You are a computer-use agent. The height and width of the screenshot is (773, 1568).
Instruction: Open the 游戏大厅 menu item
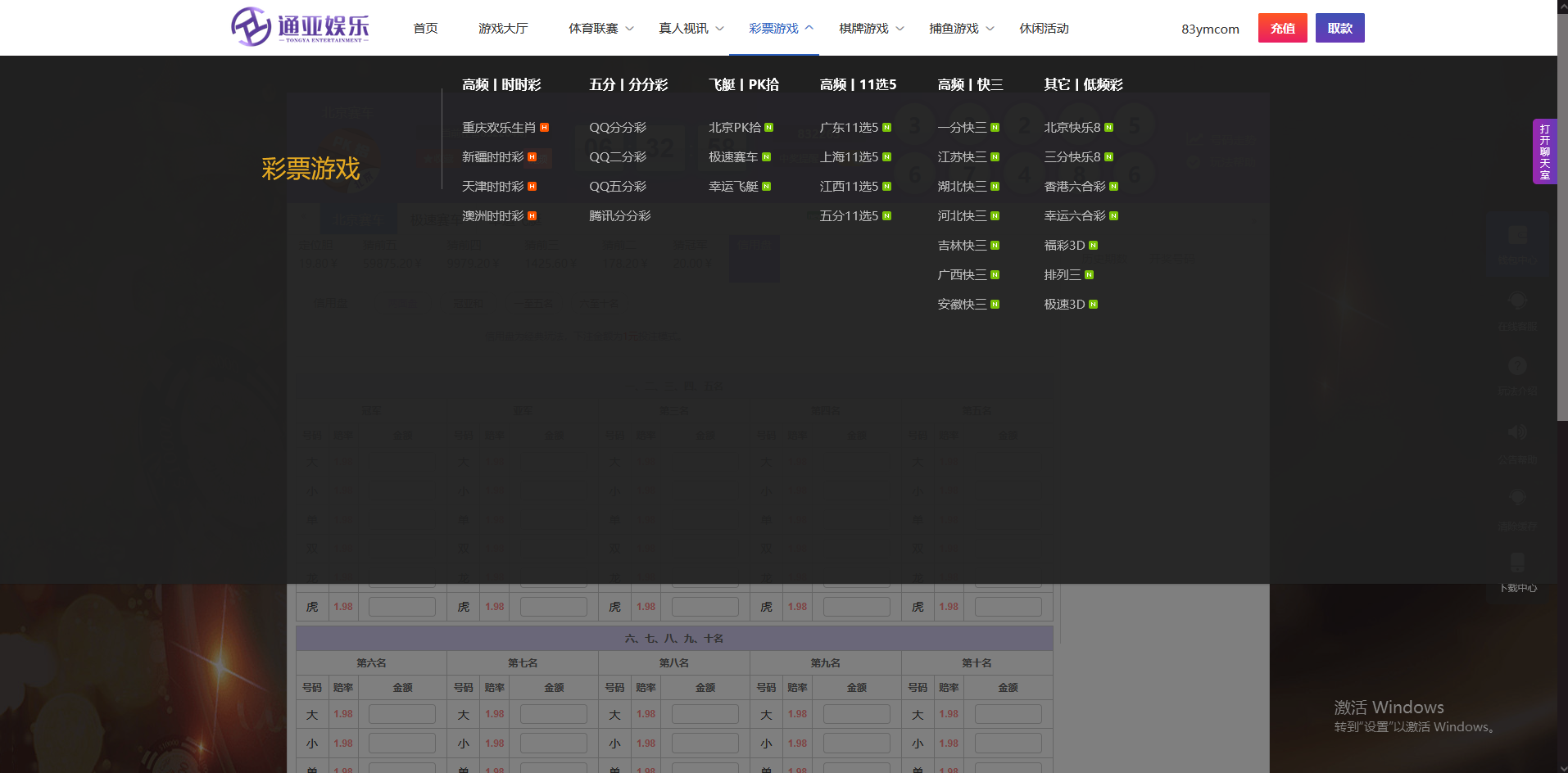[503, 29]
